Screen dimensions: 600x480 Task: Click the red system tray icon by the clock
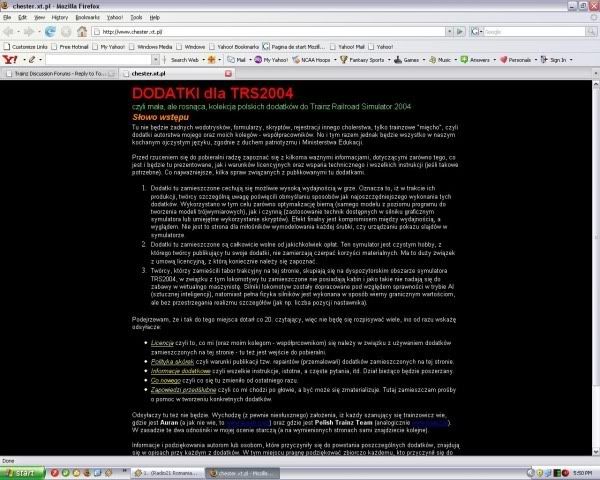pos(566,473)
